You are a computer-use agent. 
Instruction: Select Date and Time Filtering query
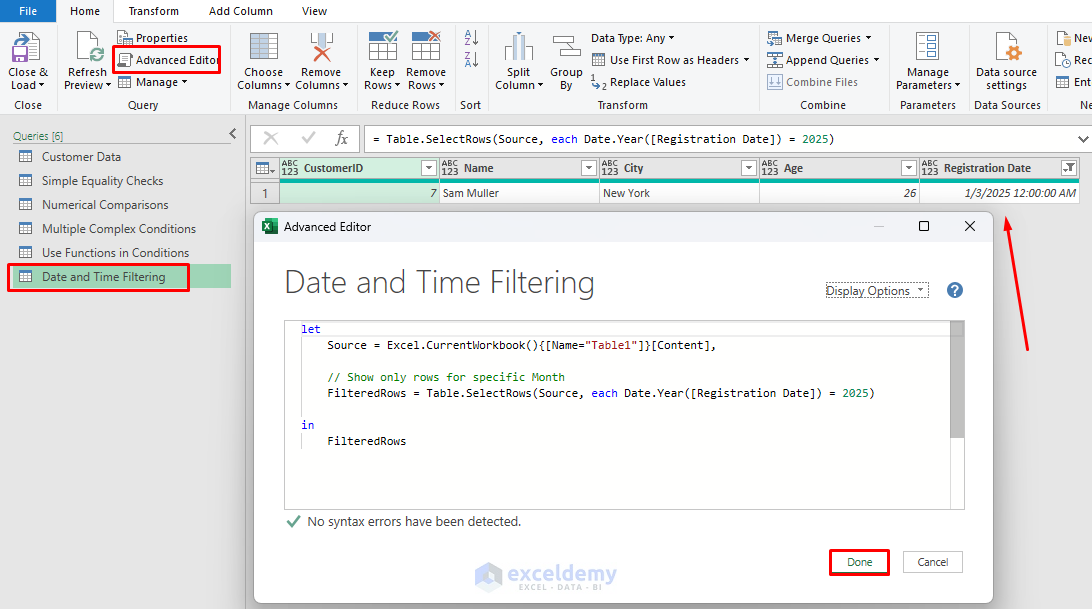pos(119,277)
